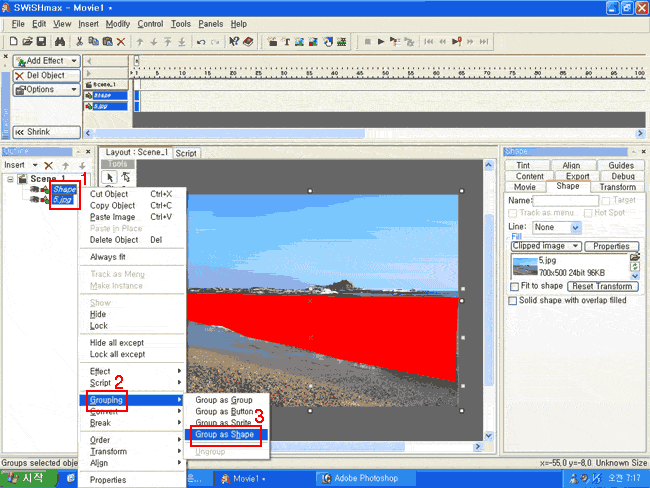Toggle the Fit to shape checkbox
This screenshot has height=488, width=650.
tap(514, 286)
